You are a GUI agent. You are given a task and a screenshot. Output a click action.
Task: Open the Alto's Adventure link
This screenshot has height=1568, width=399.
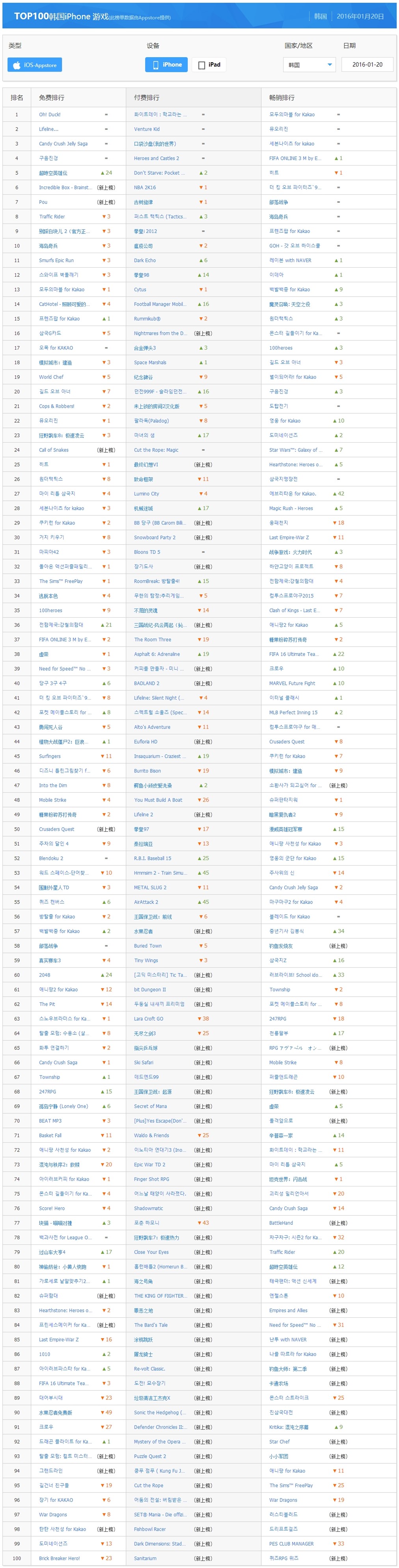pyautogui.click(x=152, y=727)
